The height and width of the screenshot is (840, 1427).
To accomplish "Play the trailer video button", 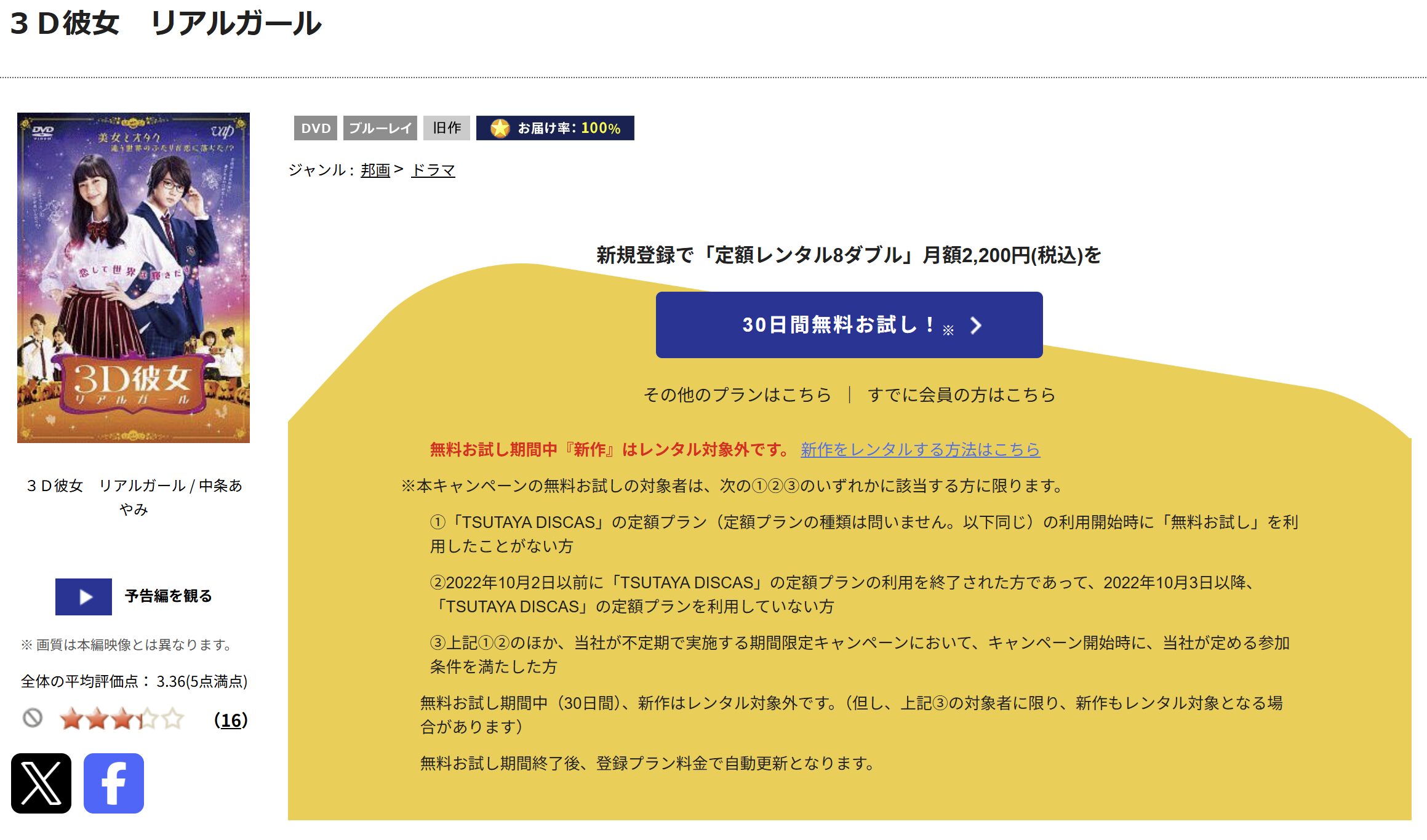I will point(84,596).
